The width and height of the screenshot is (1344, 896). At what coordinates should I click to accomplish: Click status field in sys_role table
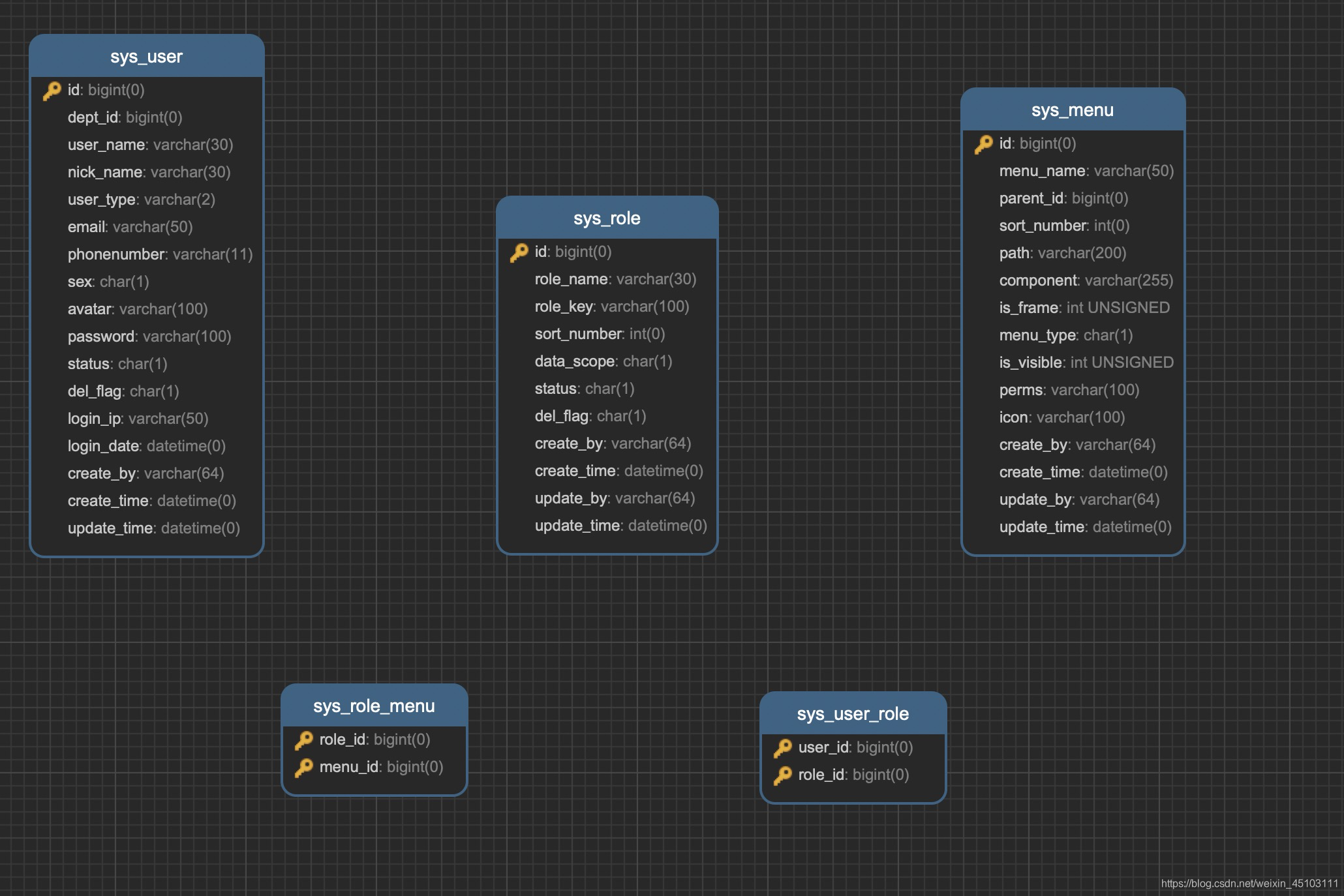[585, 389]
